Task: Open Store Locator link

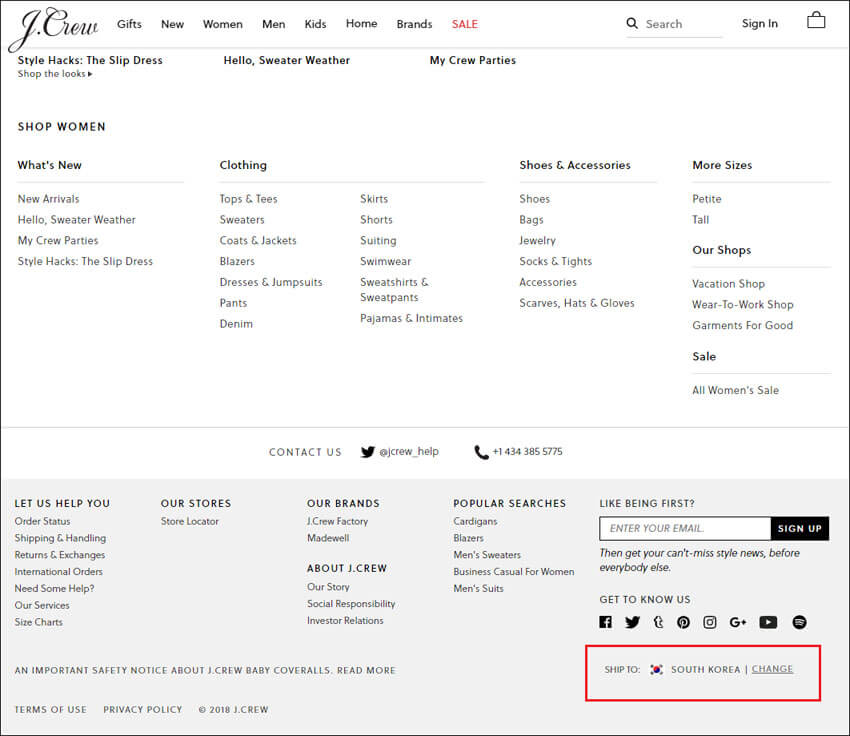Action: (x=190, y=521)
